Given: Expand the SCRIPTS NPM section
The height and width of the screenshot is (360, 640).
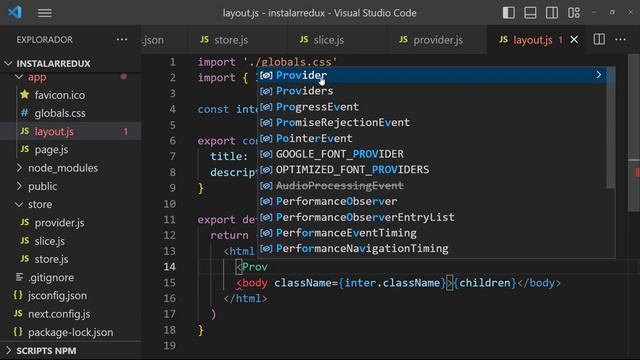Looking at the screenshot, I should click(x=46, y=351).
